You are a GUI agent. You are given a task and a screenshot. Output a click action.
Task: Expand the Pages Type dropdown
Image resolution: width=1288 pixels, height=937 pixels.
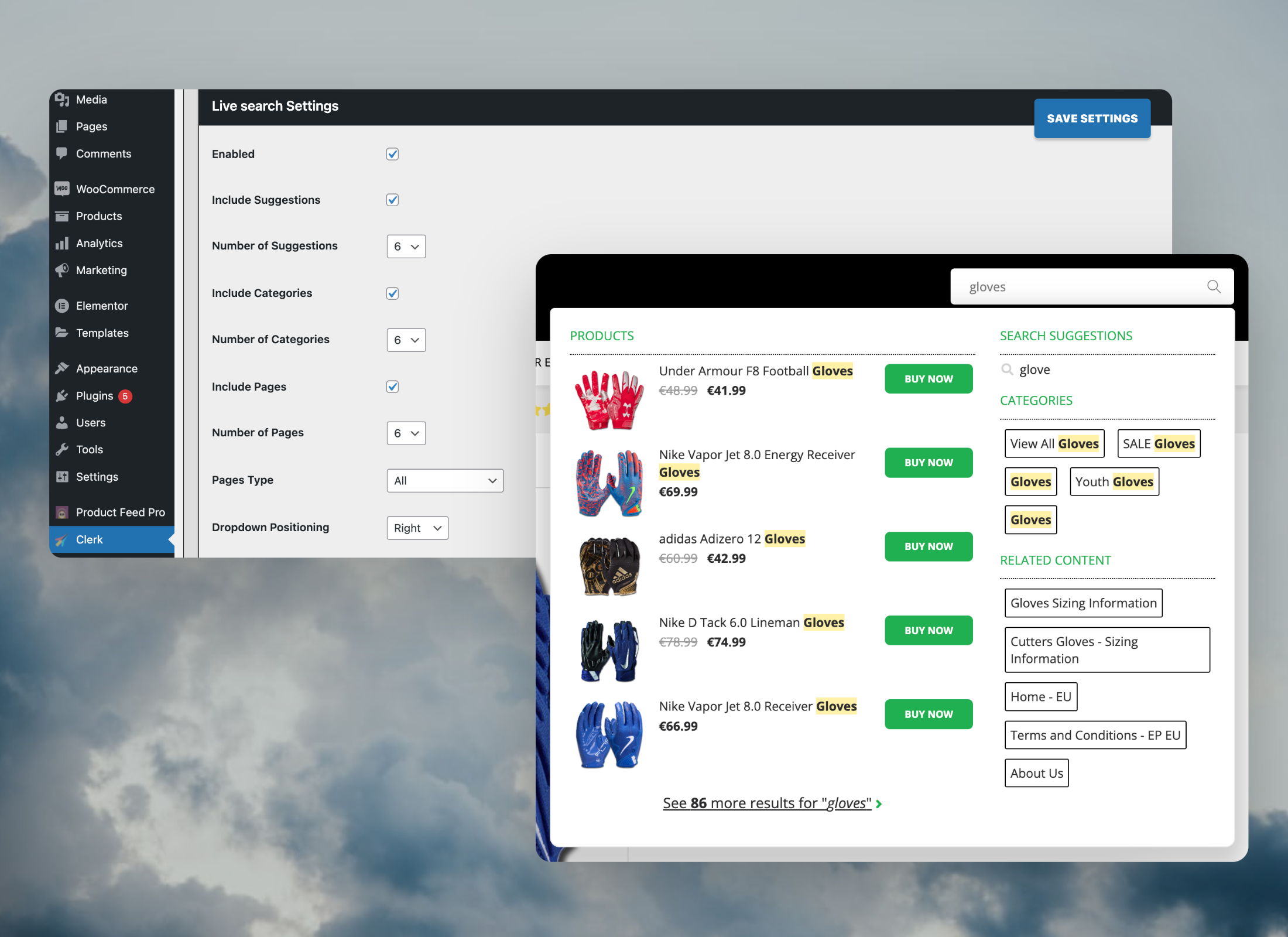pyautogui.click(x=444, y=480)
